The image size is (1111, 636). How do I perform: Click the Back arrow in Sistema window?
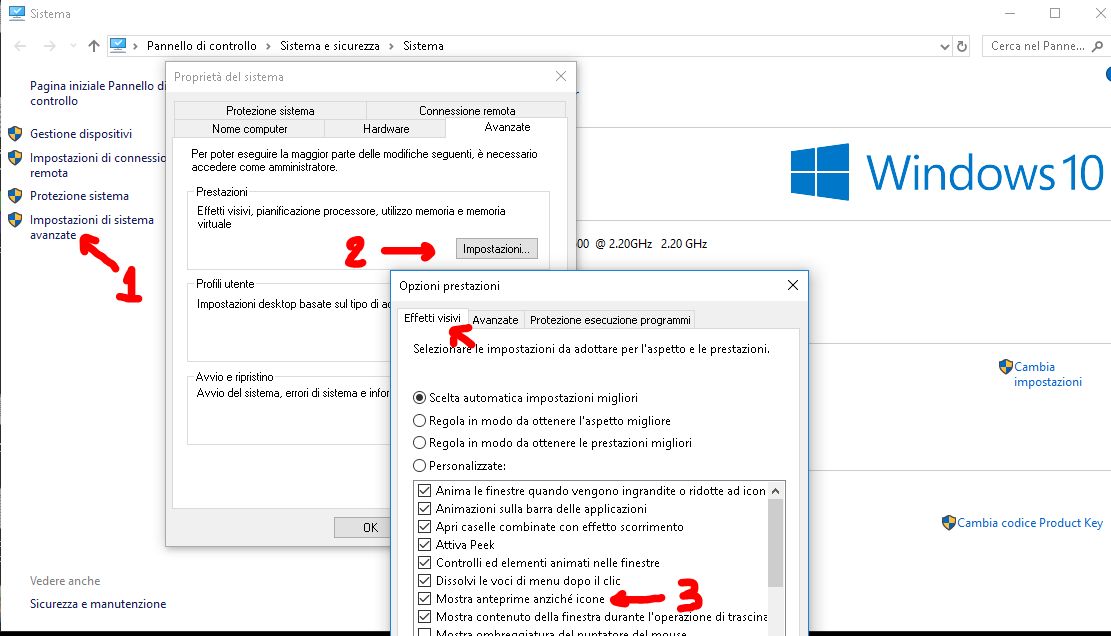click(x=20, y=46)
